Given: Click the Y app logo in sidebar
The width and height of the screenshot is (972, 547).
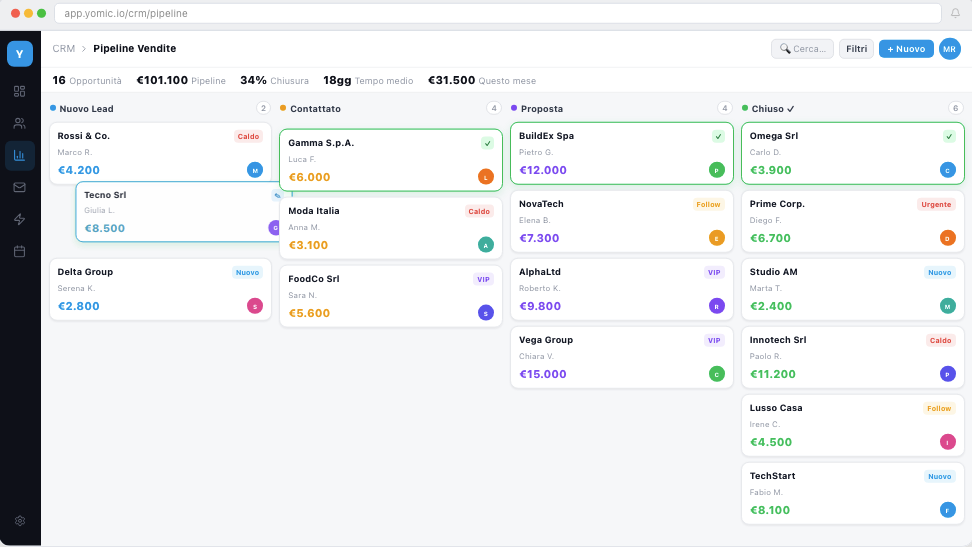Looking at the screenshot, I should (20, 54).
